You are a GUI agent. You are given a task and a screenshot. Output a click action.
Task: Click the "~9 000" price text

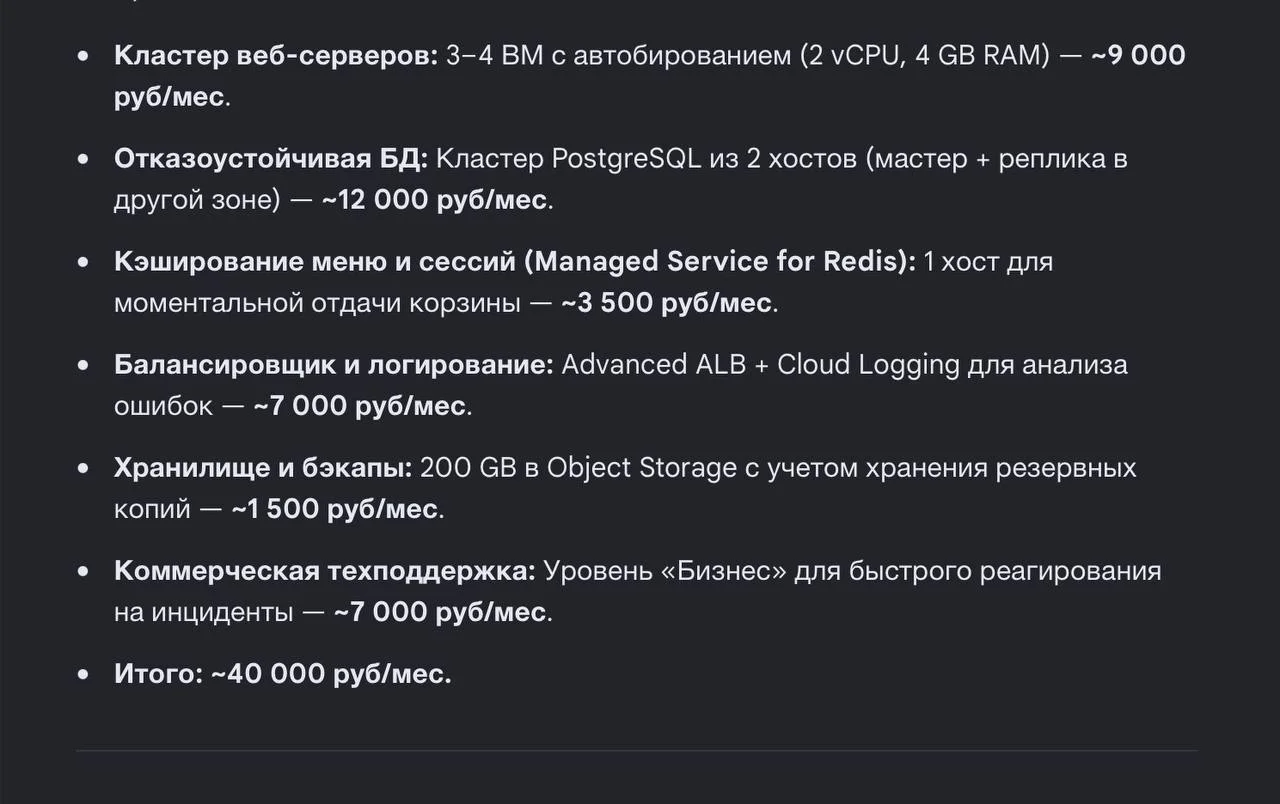click(1138, 55)
